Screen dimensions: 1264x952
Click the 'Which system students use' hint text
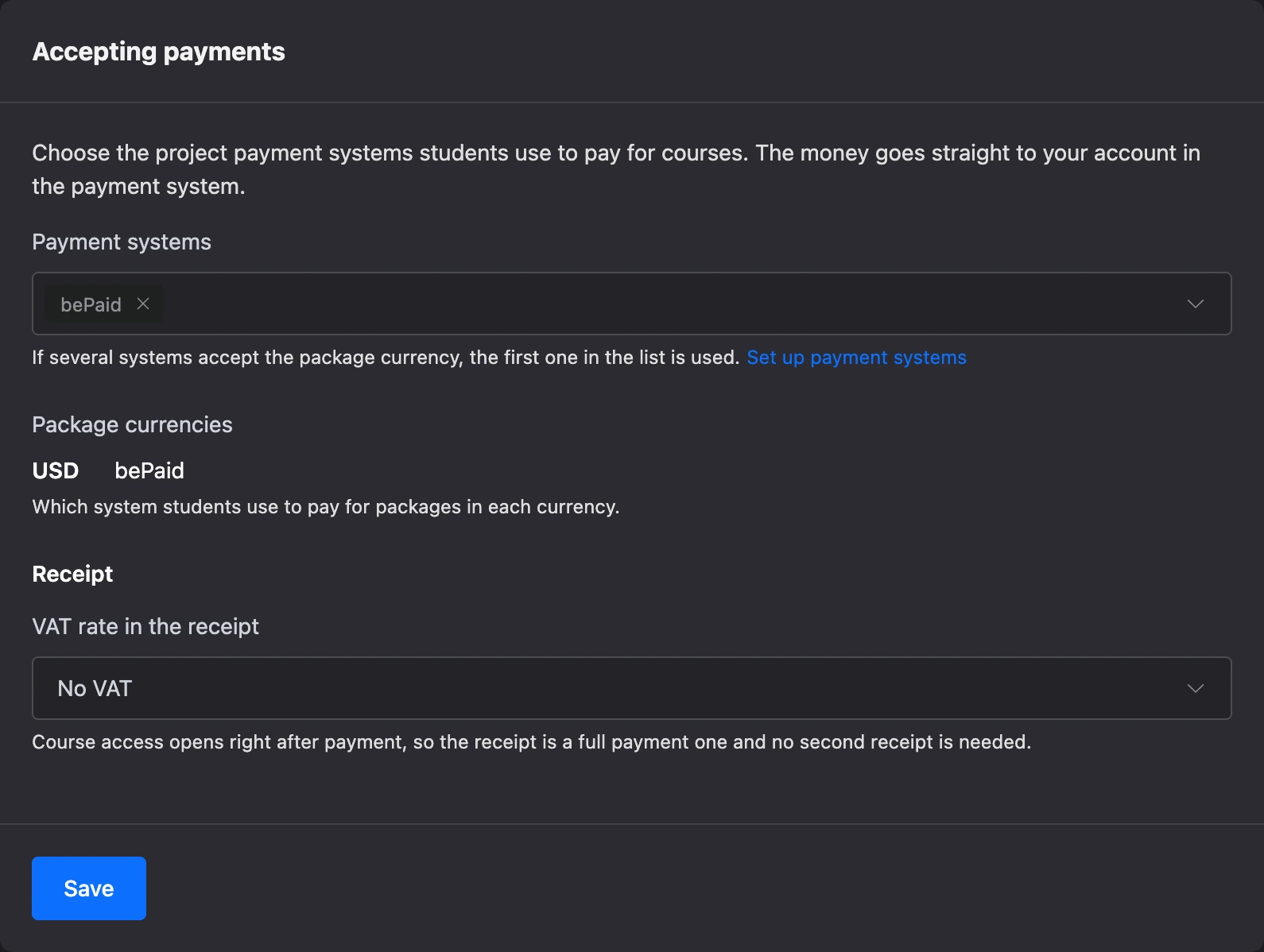[326, 507]
